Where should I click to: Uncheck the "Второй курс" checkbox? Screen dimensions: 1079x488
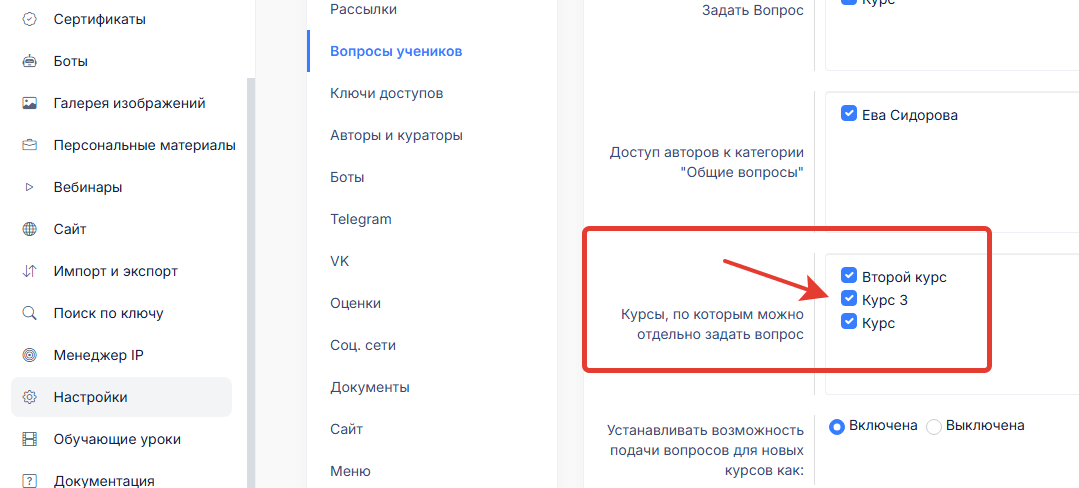(849, 276)
